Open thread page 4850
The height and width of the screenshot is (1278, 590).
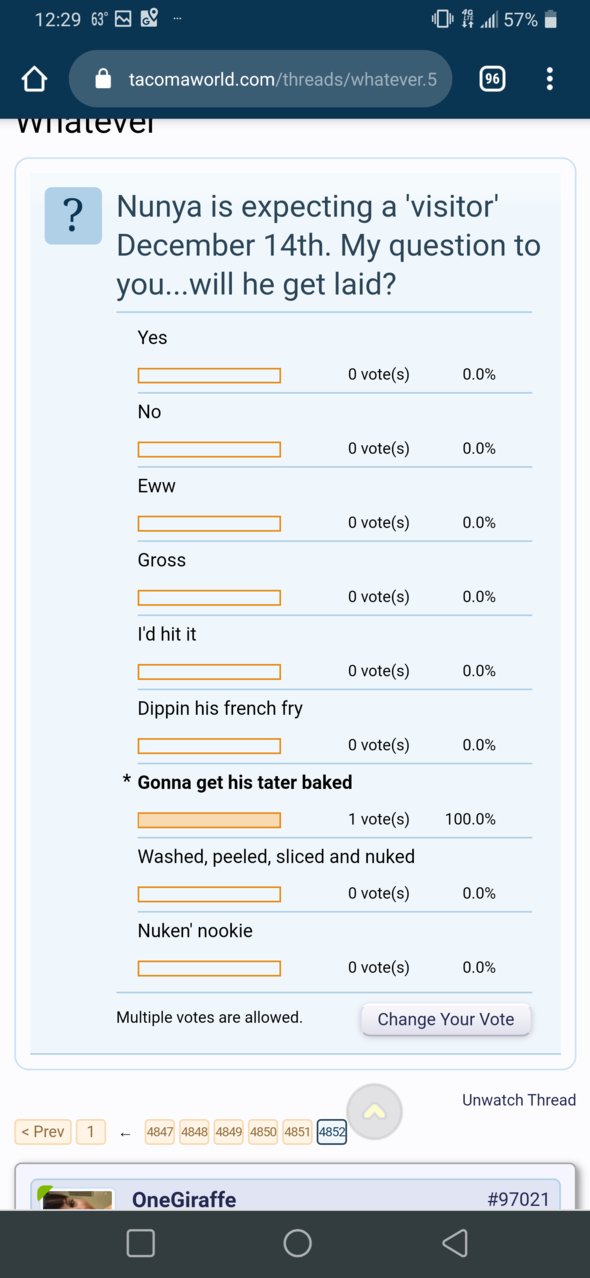click(x=263, y=1132)
